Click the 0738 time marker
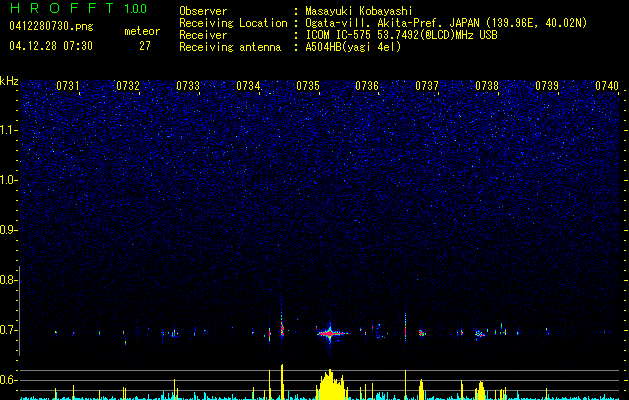 [487, 85]
